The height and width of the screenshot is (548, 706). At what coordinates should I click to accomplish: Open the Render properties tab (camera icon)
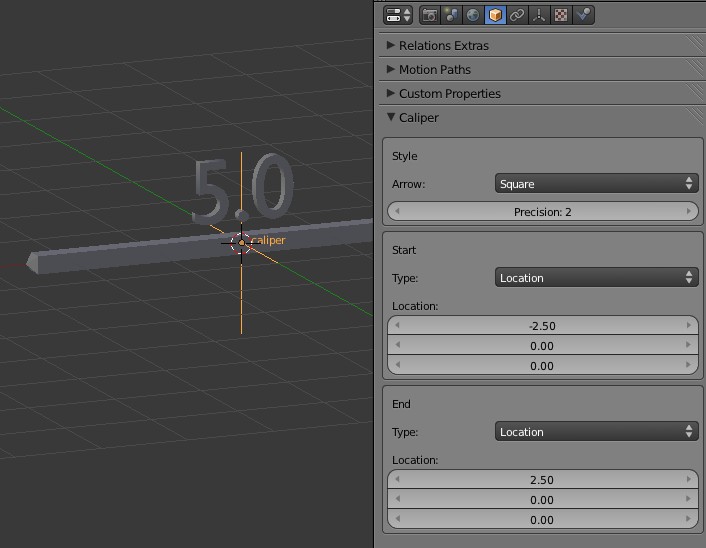pyautogui.click(x=430, y=15)
